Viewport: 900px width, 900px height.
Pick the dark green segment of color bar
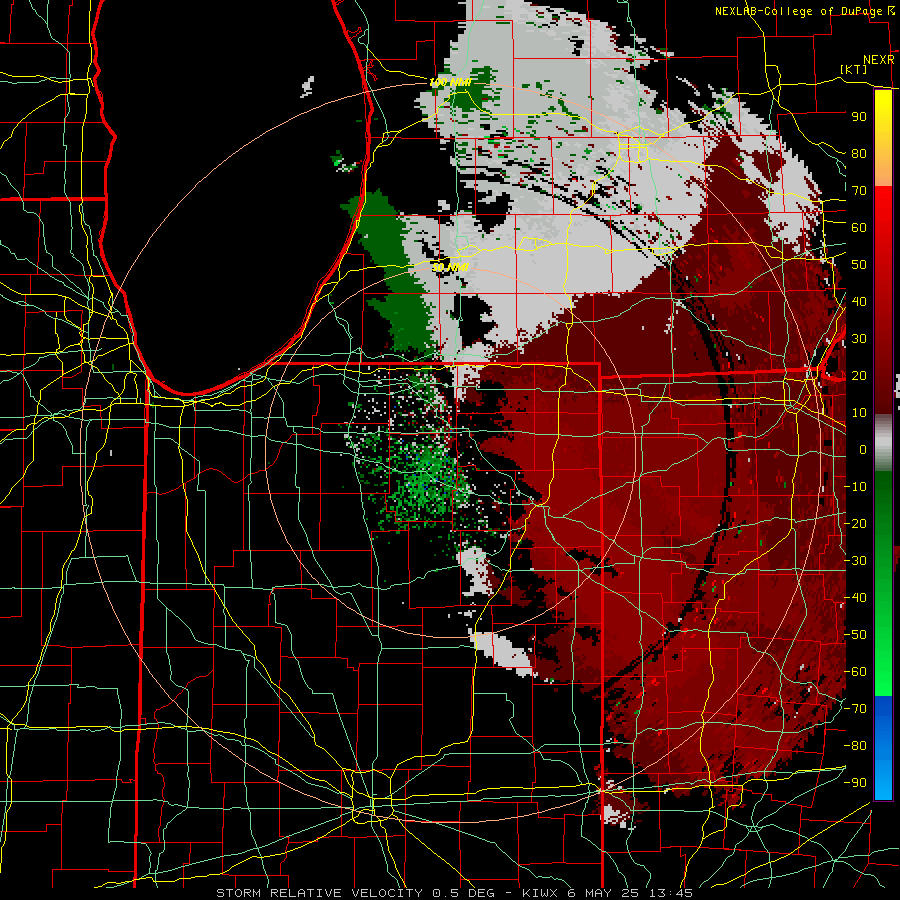click(x=883, y=494)
